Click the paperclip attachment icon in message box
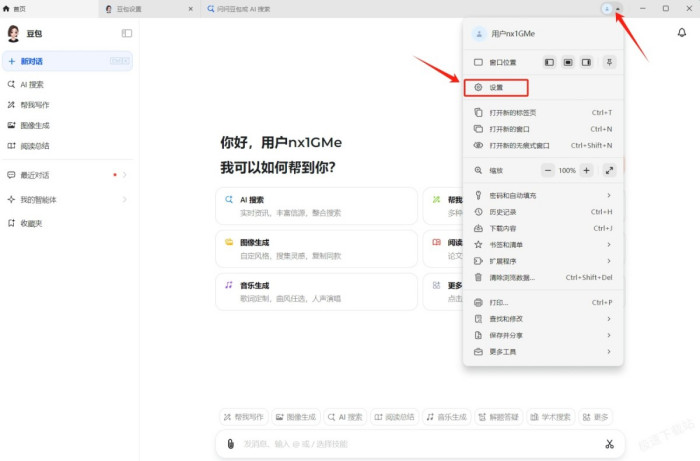700x461 pixels. pos(230,444)
